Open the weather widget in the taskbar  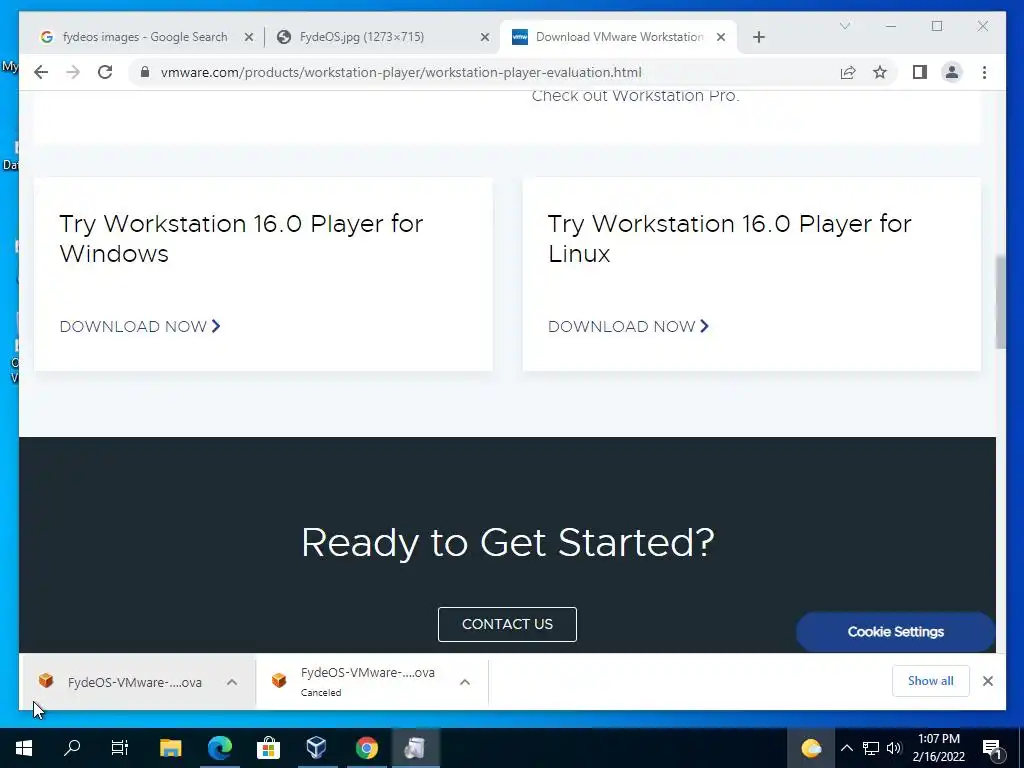[x=810, y=748]
